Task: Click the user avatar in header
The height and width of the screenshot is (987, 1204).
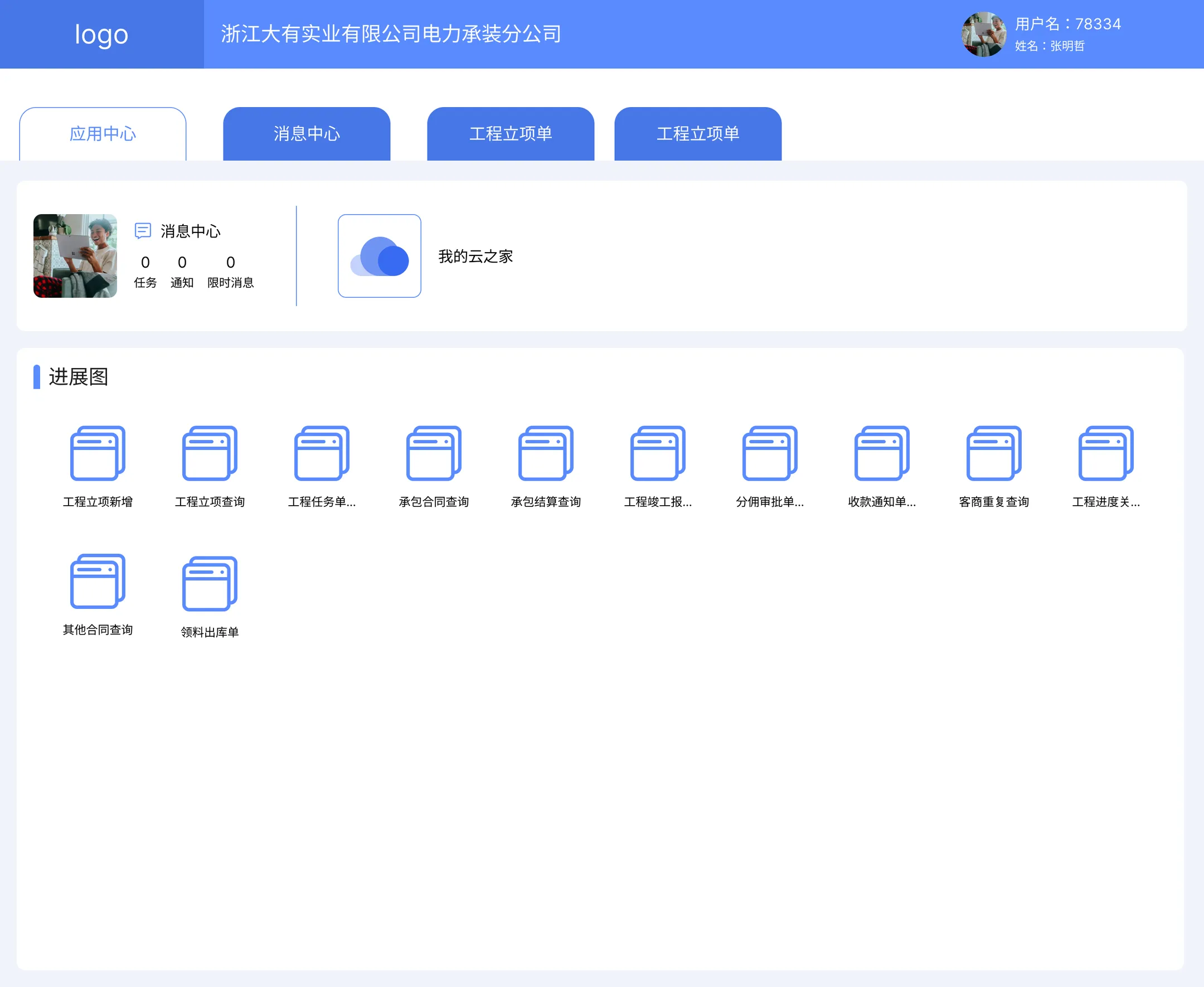Action: pyautogui.click(x=984, y=34)
